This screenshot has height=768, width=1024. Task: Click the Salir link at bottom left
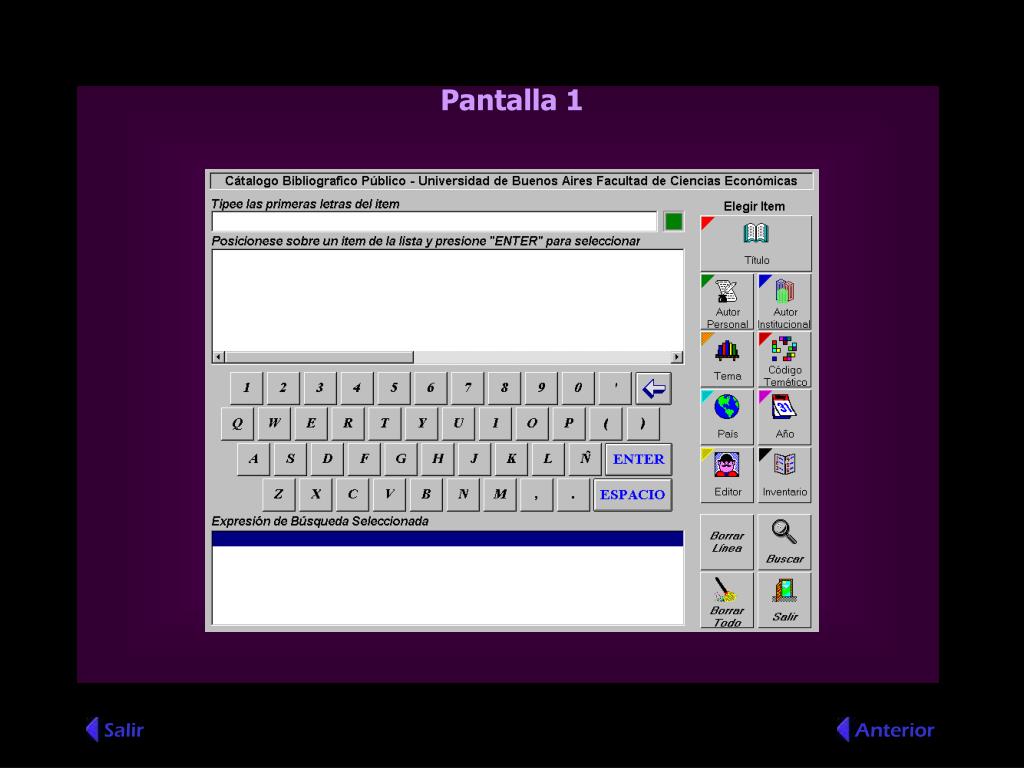click(115, 729)
